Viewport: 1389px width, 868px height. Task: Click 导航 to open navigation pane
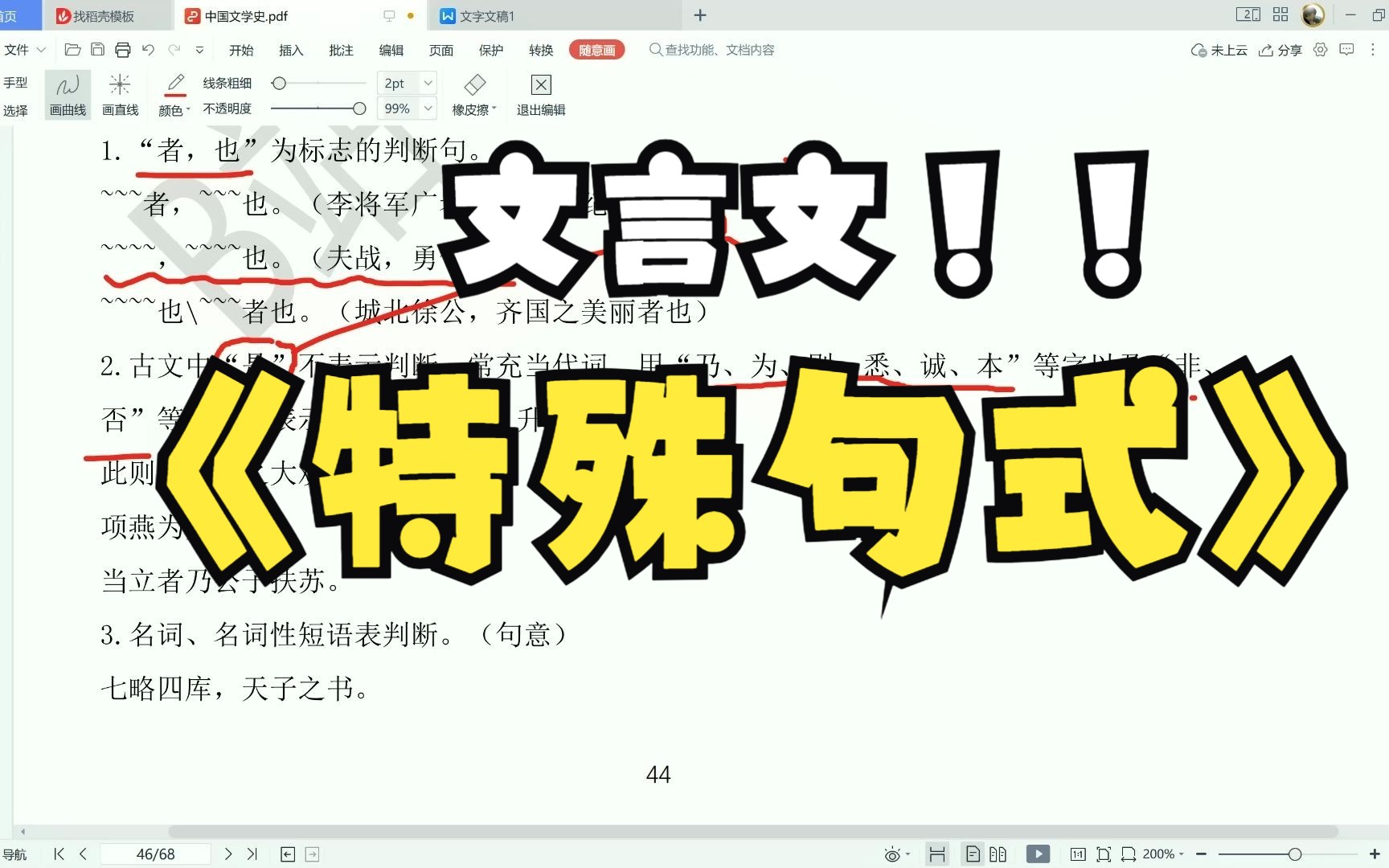(14, 854)
